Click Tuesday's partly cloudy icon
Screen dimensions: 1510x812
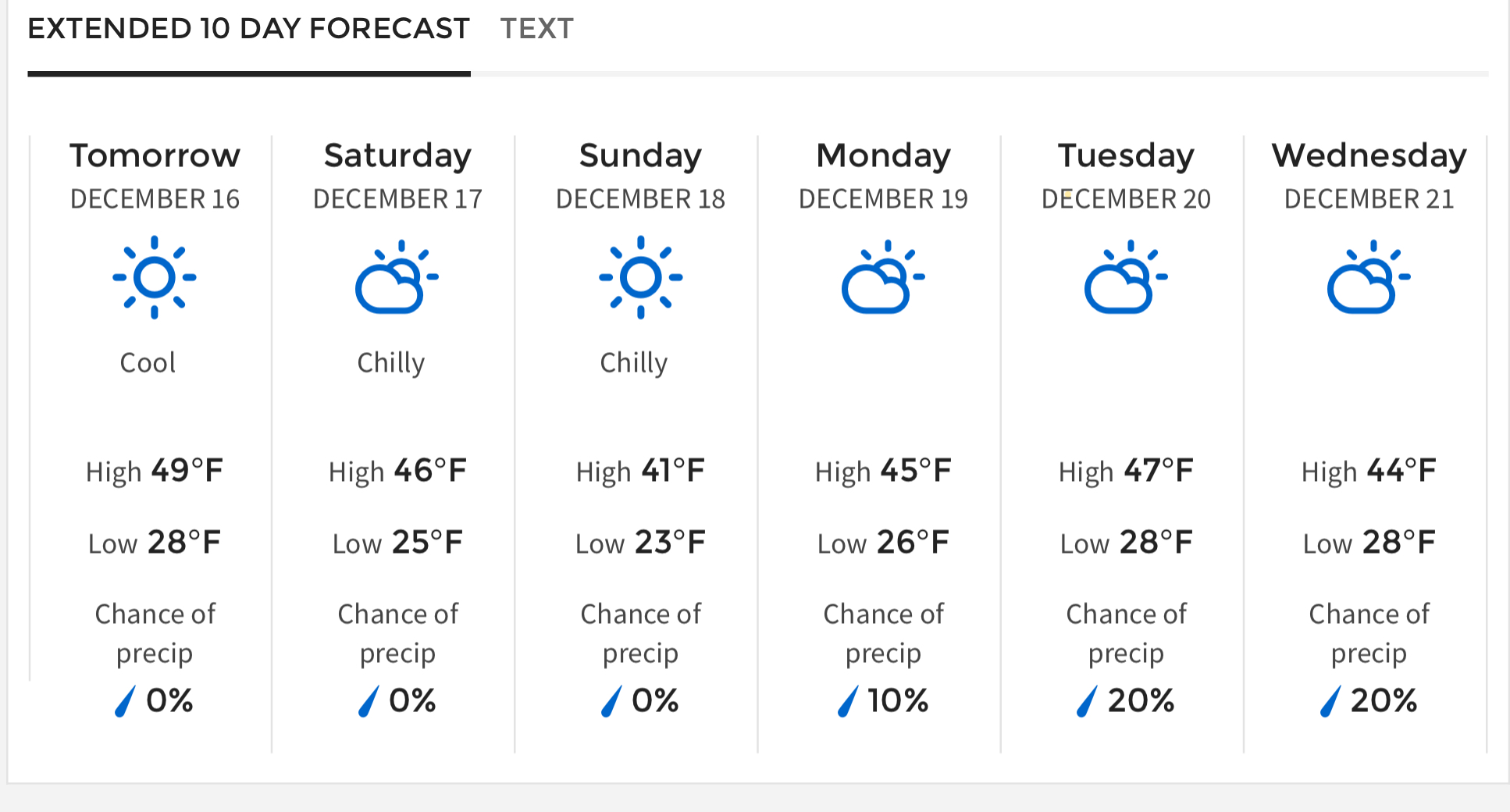(x=1126, y=277)
